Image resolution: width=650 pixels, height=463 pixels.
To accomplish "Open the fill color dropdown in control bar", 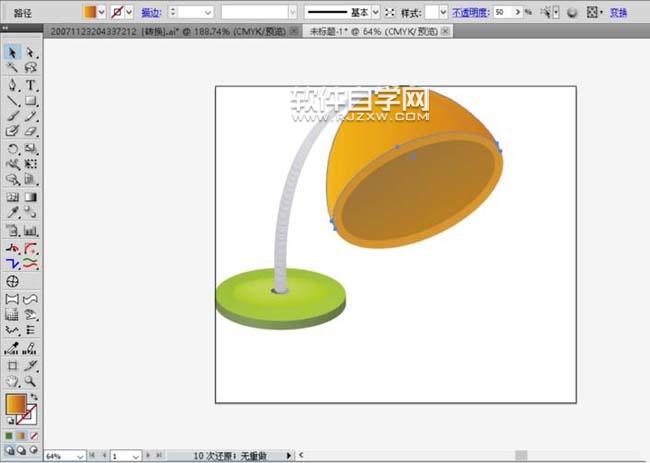I will click(101, 12).
